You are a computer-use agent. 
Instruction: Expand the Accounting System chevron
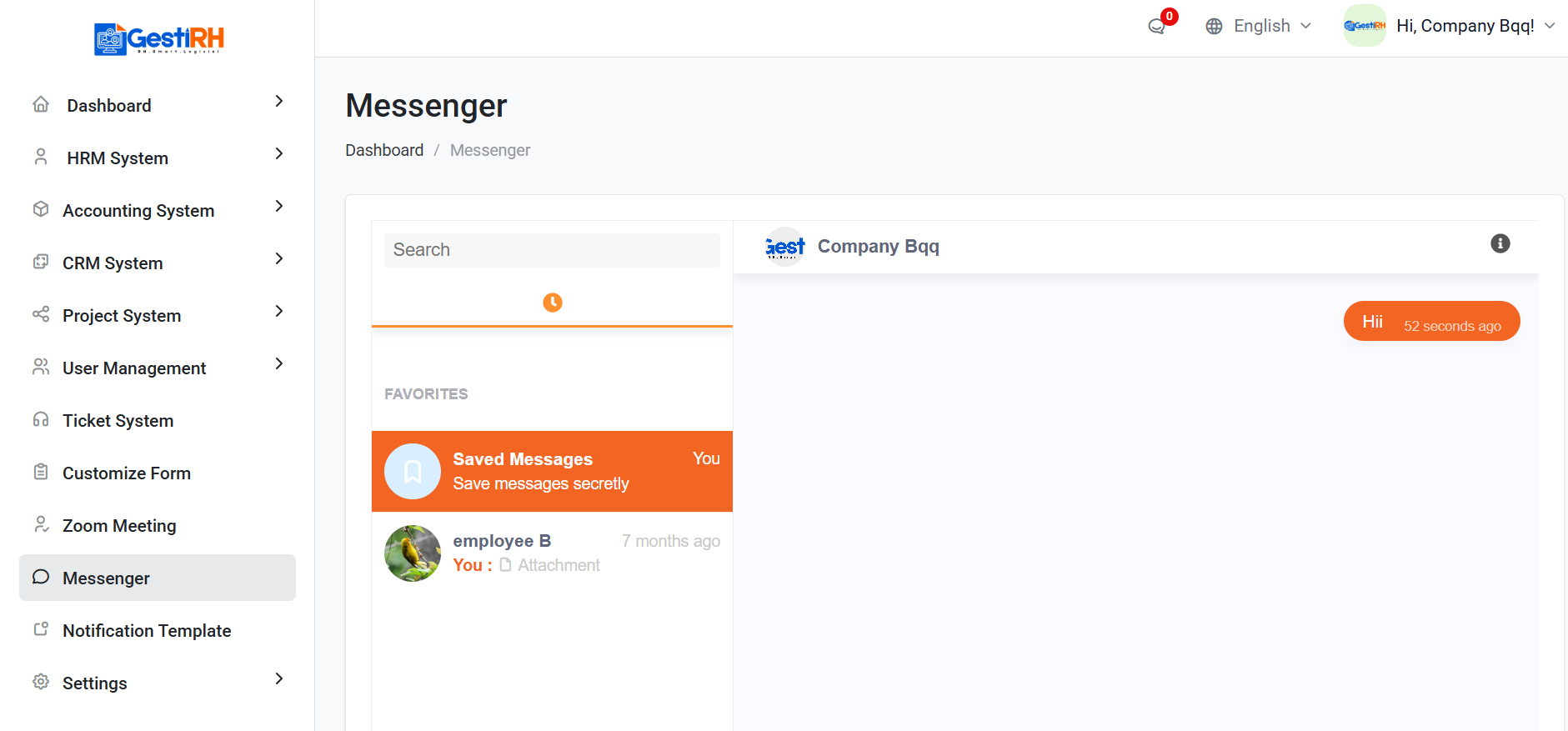pos(279,206)
